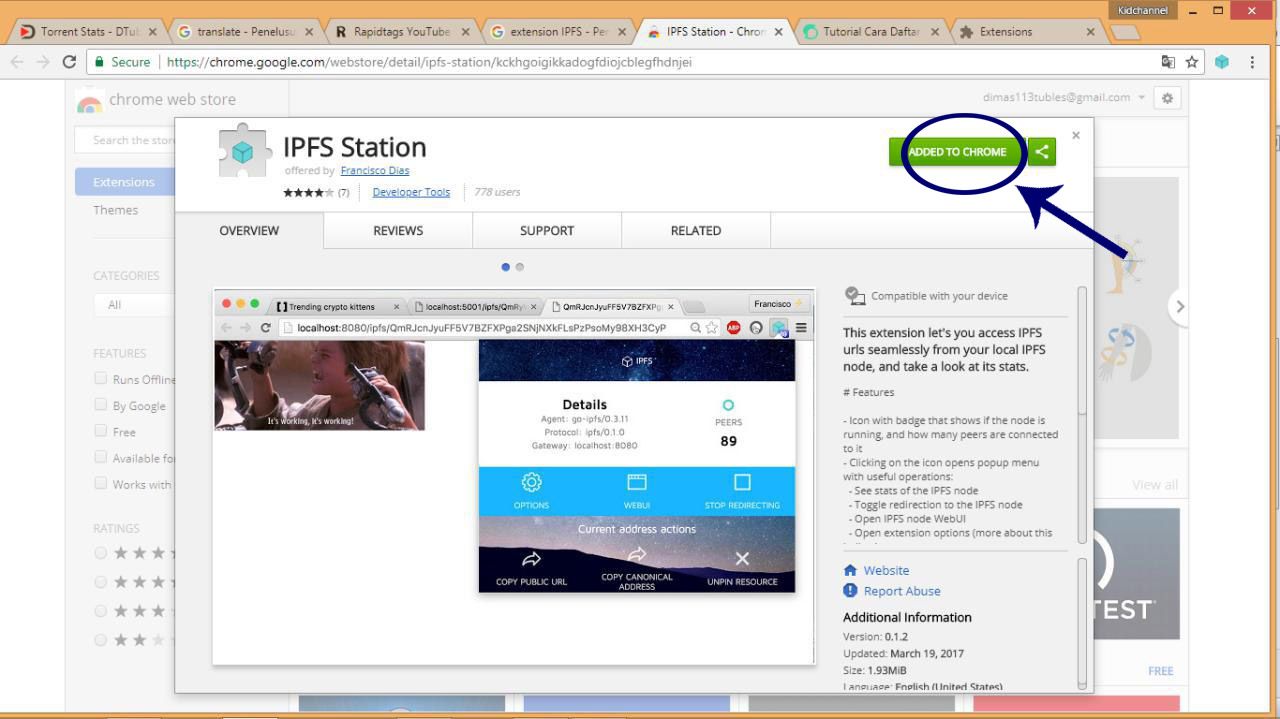The width and height of the screenshot is (1280, 719).
Task: Click the Version 0.1.2 text
Action: [x=876, y=637]
